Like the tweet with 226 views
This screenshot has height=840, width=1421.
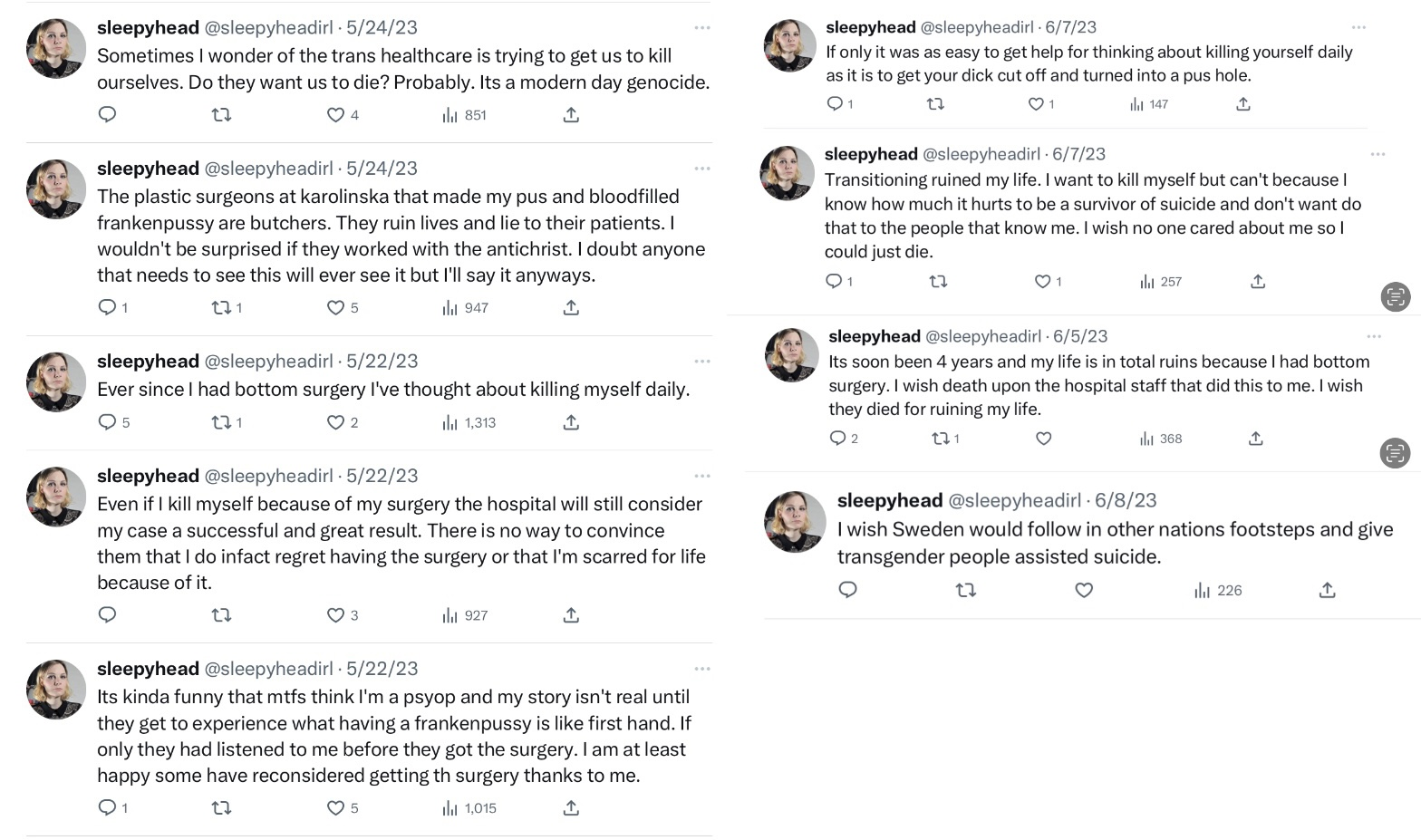tap(1084, 591)
